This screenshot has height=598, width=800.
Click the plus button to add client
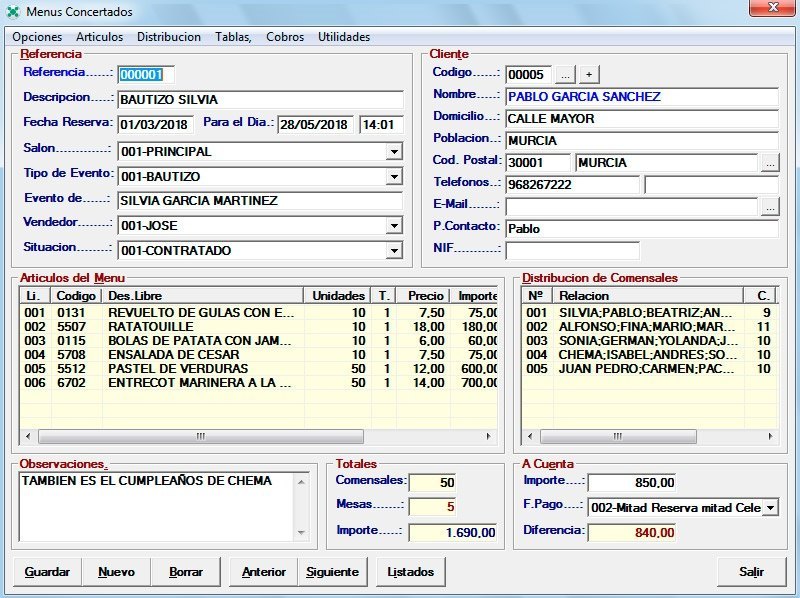click(589, 75)
